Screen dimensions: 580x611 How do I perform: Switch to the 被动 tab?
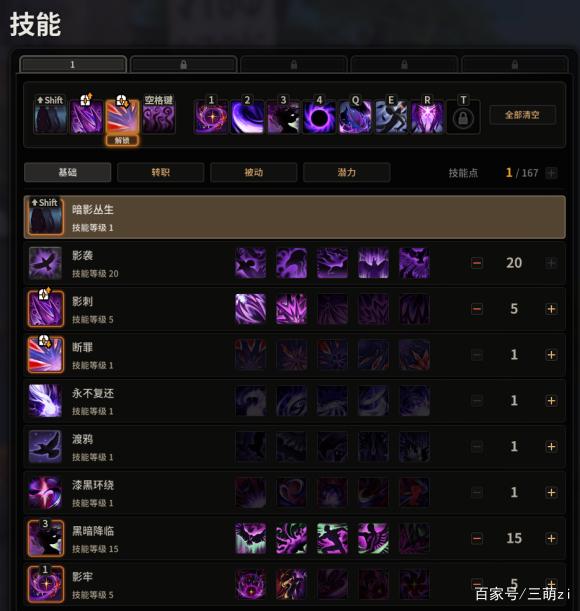point(254,172)
